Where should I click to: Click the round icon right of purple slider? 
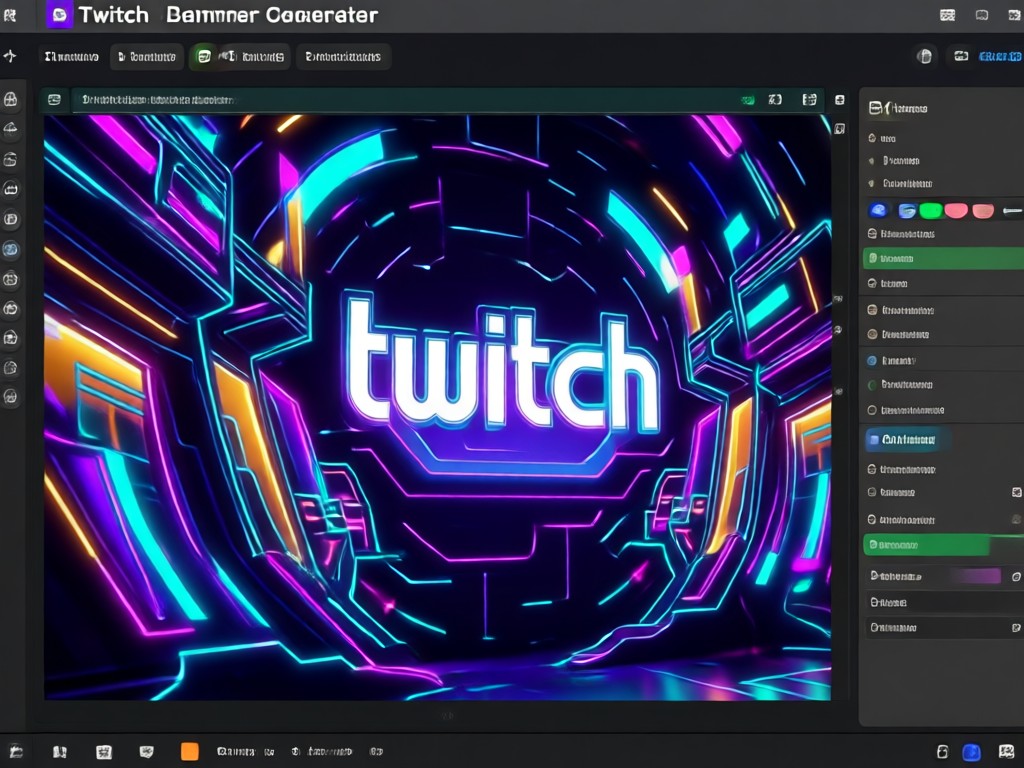[1016, 577]
